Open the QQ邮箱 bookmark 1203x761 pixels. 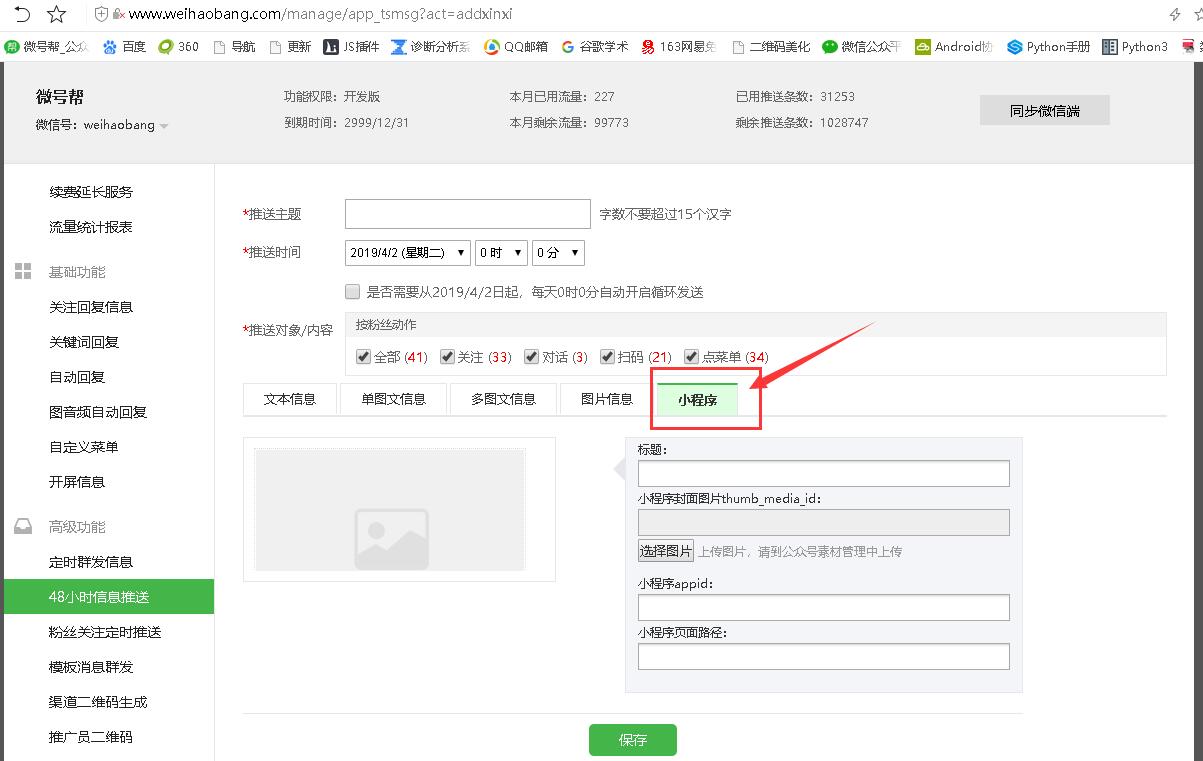491,46
